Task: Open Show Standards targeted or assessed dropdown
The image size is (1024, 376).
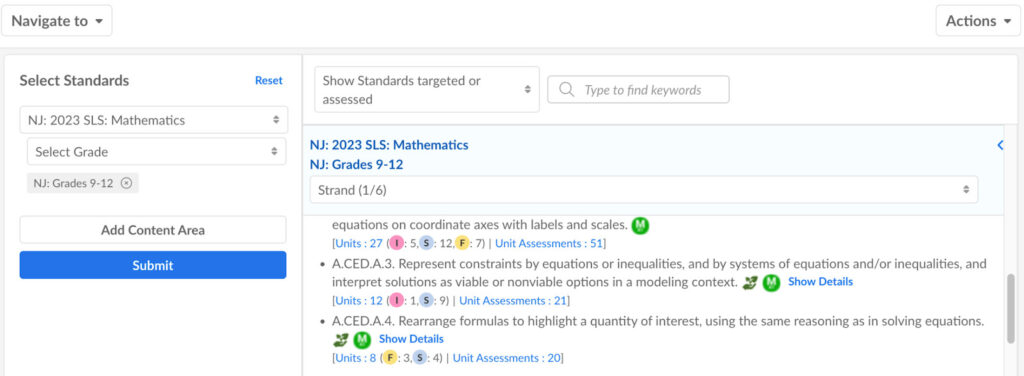Action: (x=427, y=90)
